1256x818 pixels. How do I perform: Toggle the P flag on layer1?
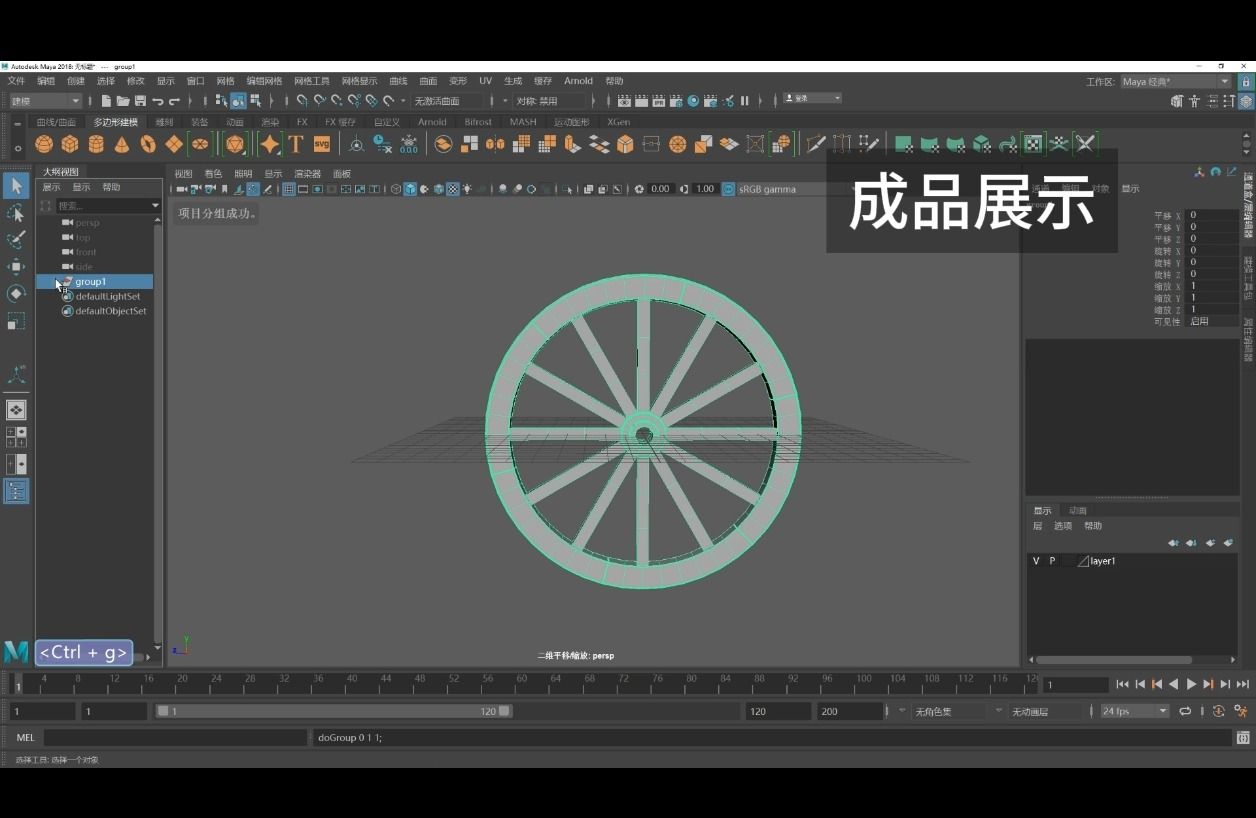click(1052, 561)
